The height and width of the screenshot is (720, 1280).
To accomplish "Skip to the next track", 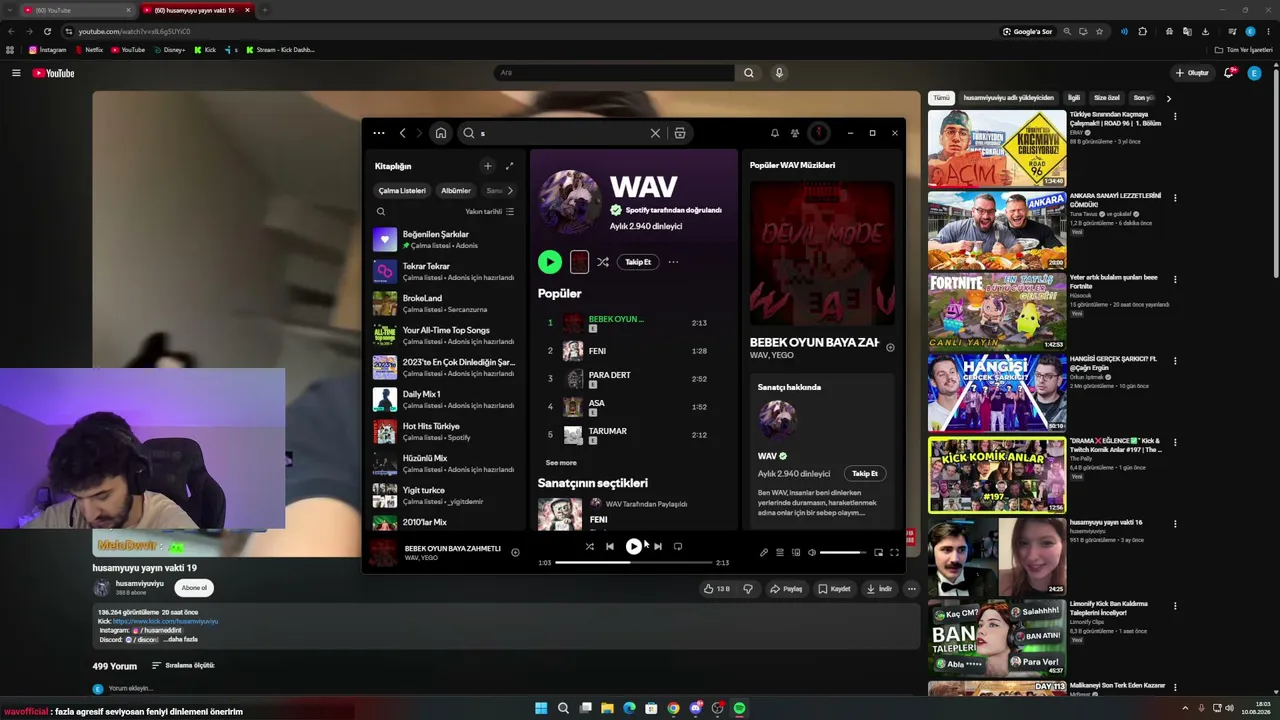I will click(657, 546).
